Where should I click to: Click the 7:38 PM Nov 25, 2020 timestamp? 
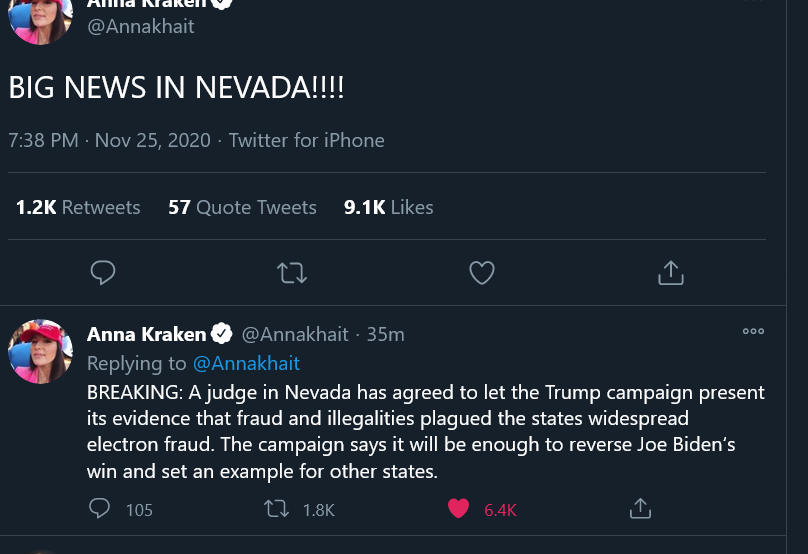point(109,140)
